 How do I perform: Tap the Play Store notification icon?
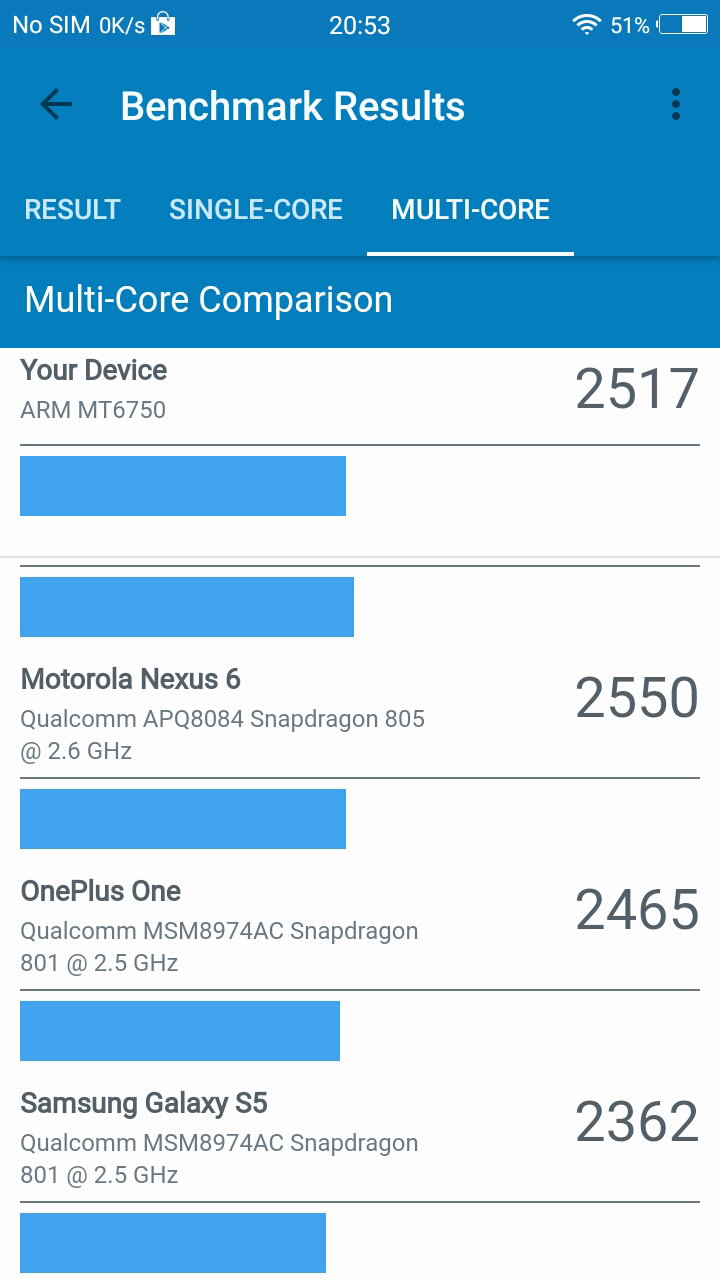(163, 24)
